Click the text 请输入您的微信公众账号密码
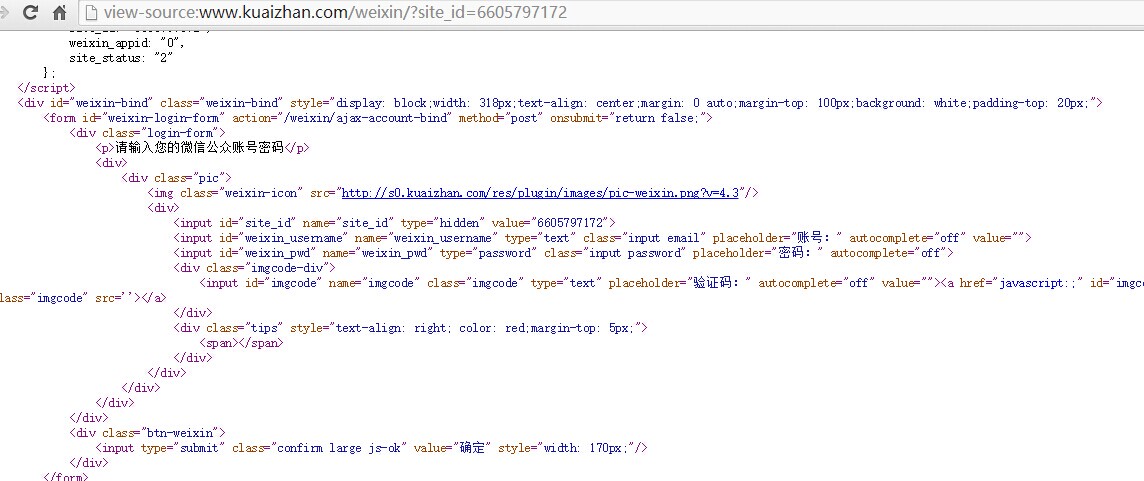This screenshot has width=1144, height=481. [199, 148]
